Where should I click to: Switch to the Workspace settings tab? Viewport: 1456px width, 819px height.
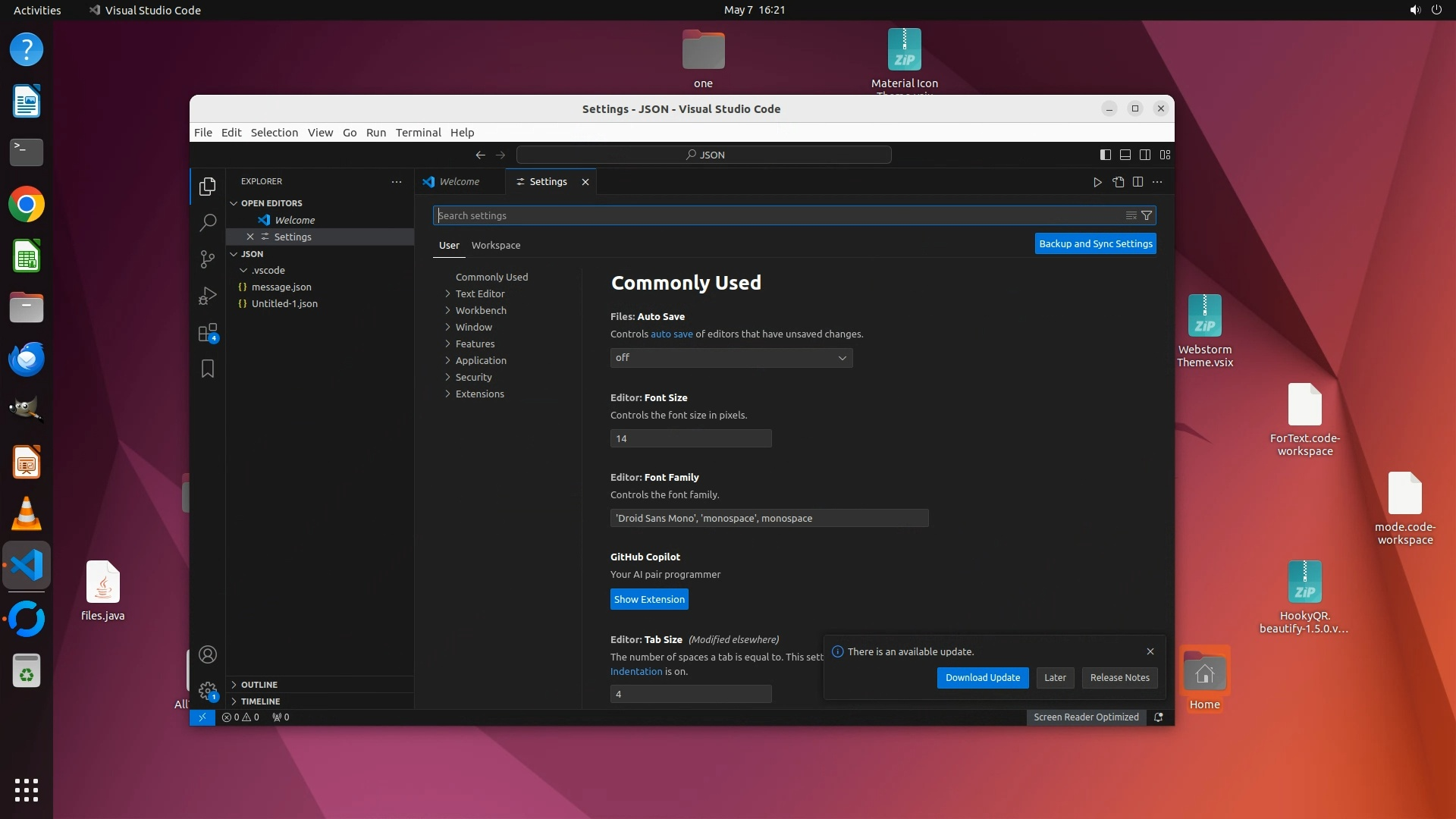click(x=495, y=246)
